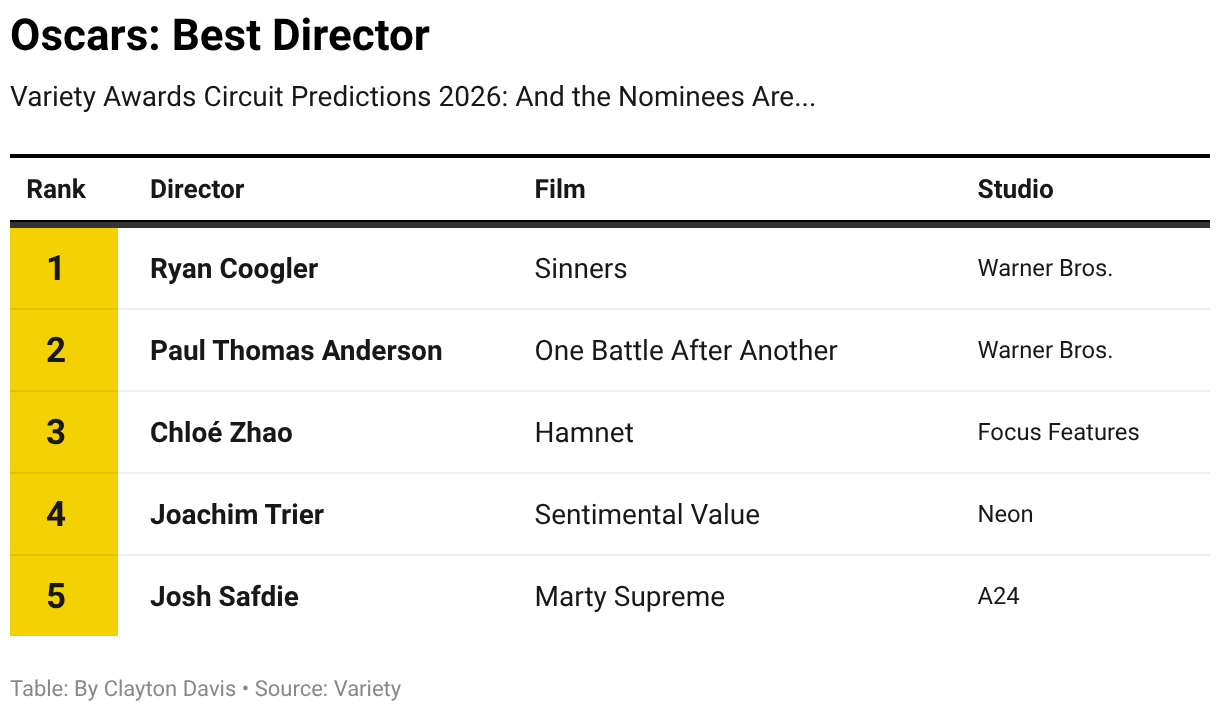The height and width of the screenshot is (712, 1220).
Task: Click the Rank column header
Action: point(56,189)
